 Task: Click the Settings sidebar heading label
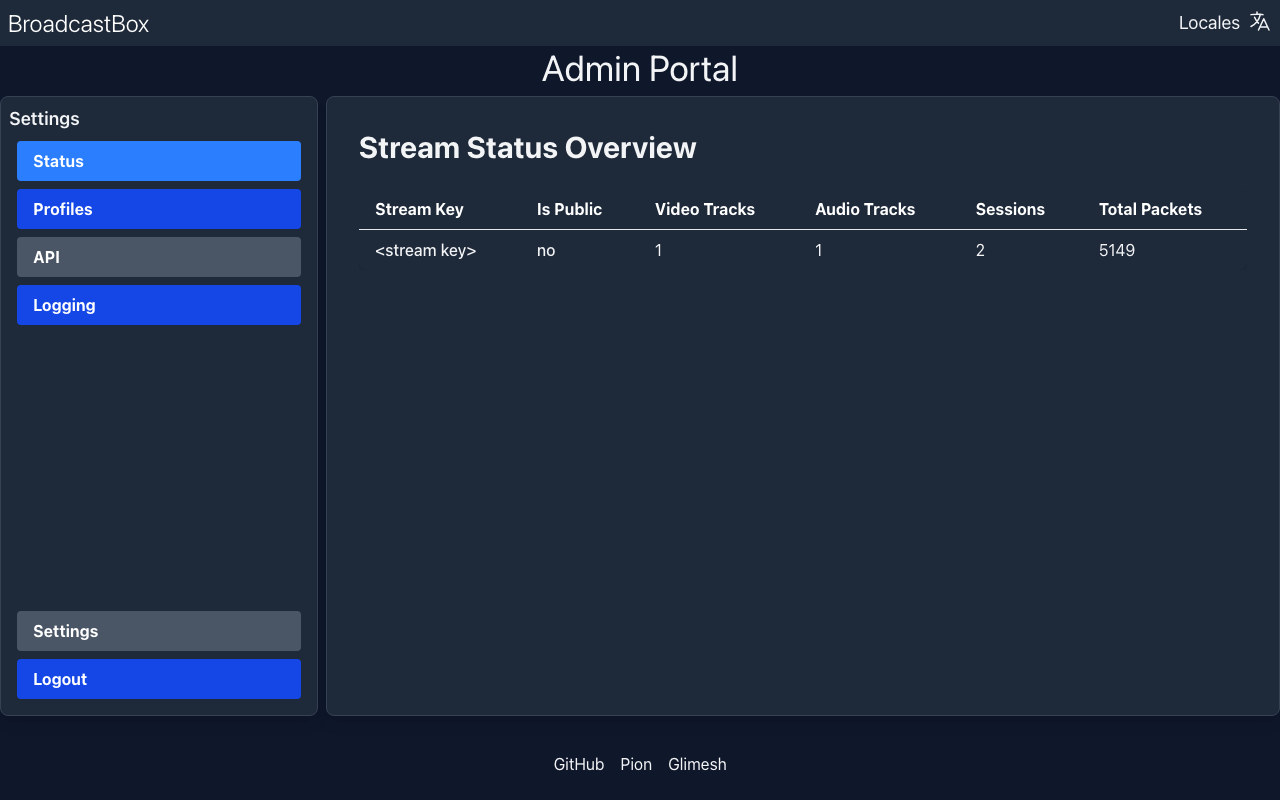pyautogui.click(x=44, y=119)
